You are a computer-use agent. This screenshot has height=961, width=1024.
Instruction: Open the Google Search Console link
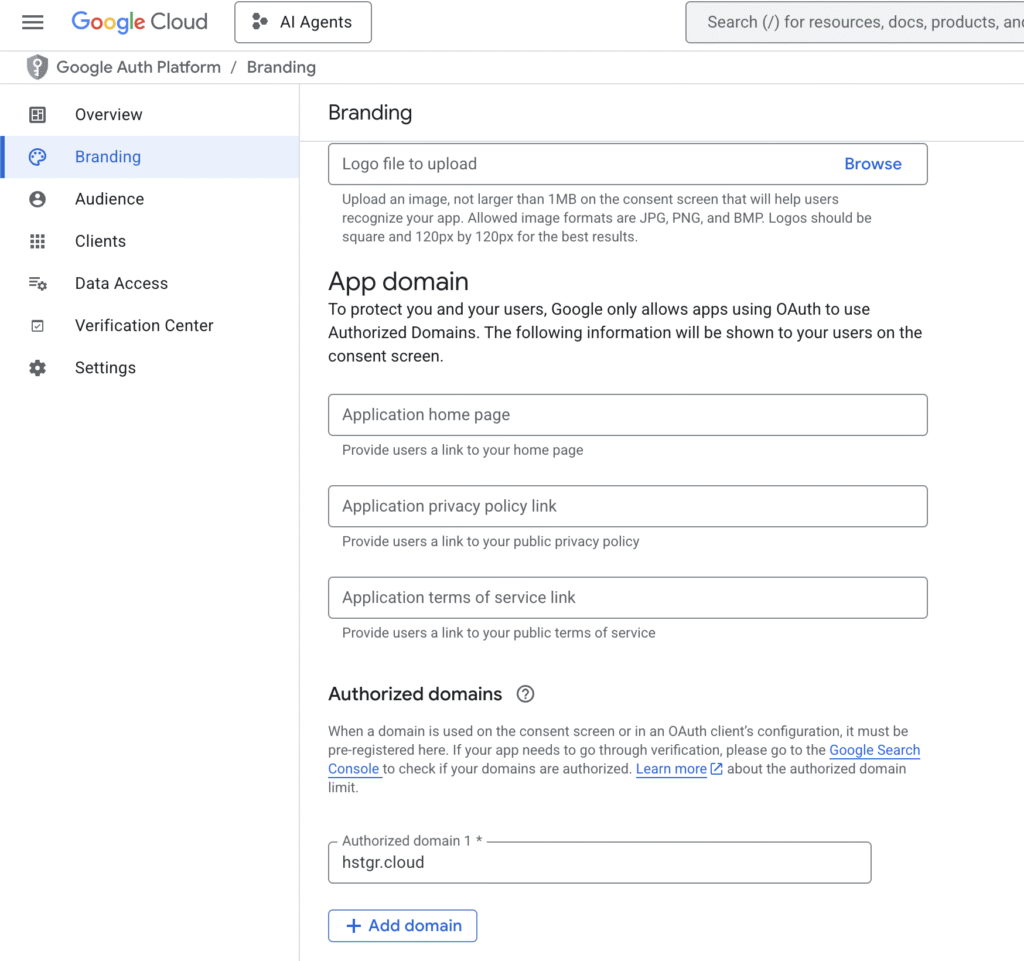[875, 750]
